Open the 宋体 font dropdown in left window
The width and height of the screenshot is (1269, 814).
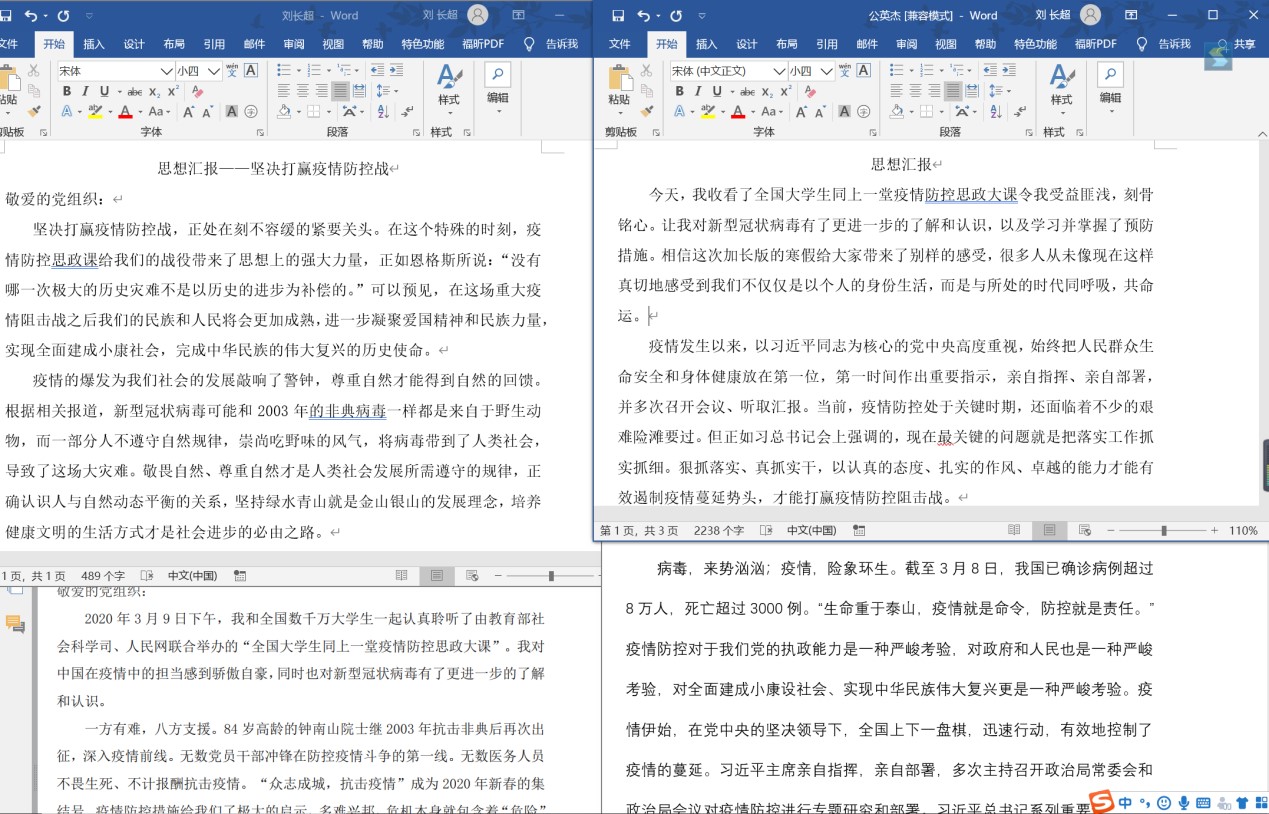point(166,71)
